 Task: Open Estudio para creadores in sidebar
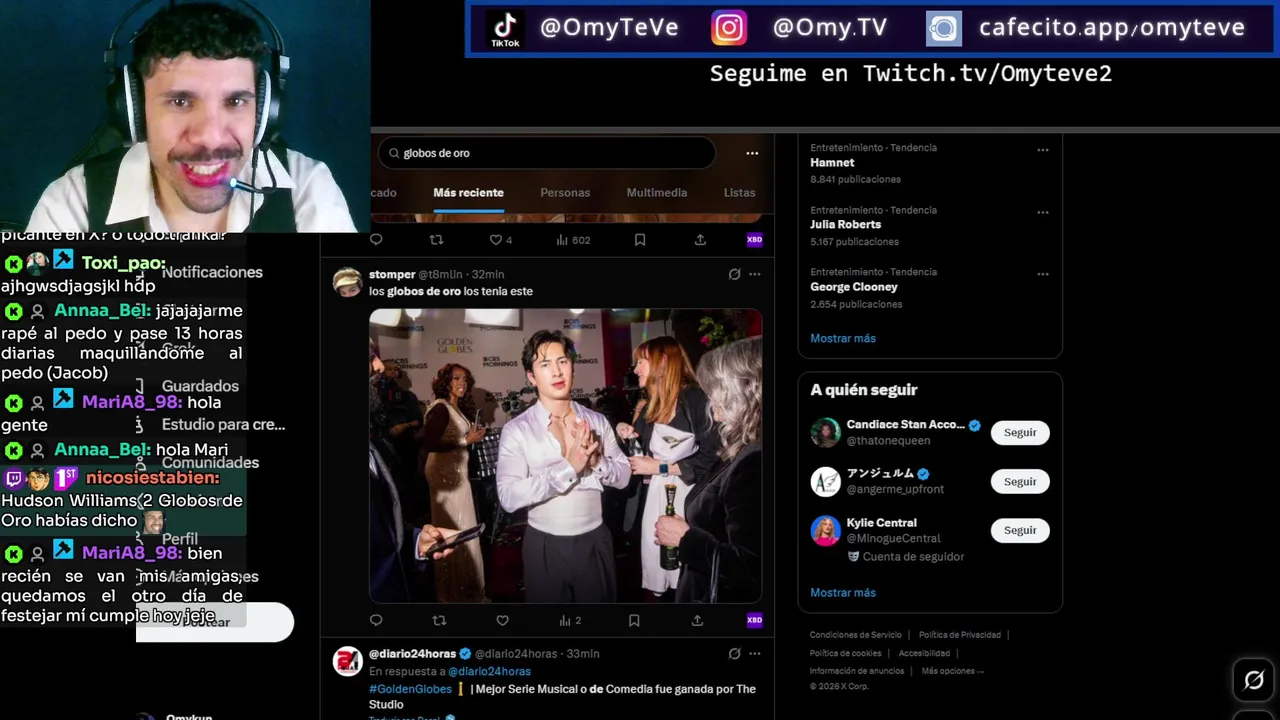click(x=223, y=425)
